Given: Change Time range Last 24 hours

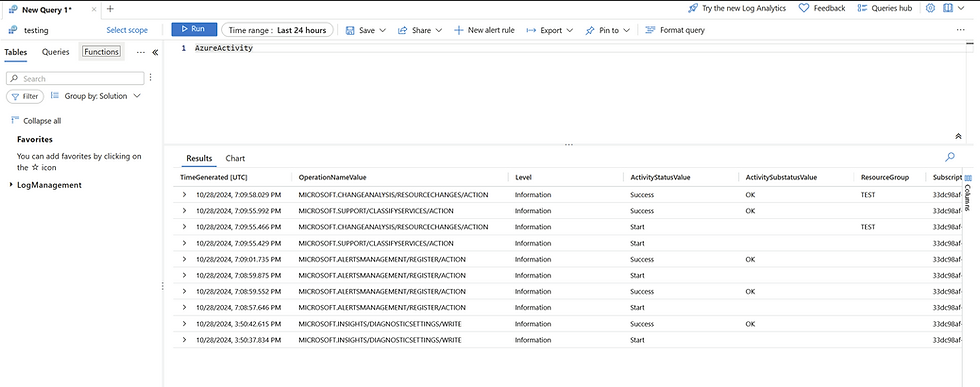Looking at the screenshot, I should pyautogui.click(x=278, y=30).
